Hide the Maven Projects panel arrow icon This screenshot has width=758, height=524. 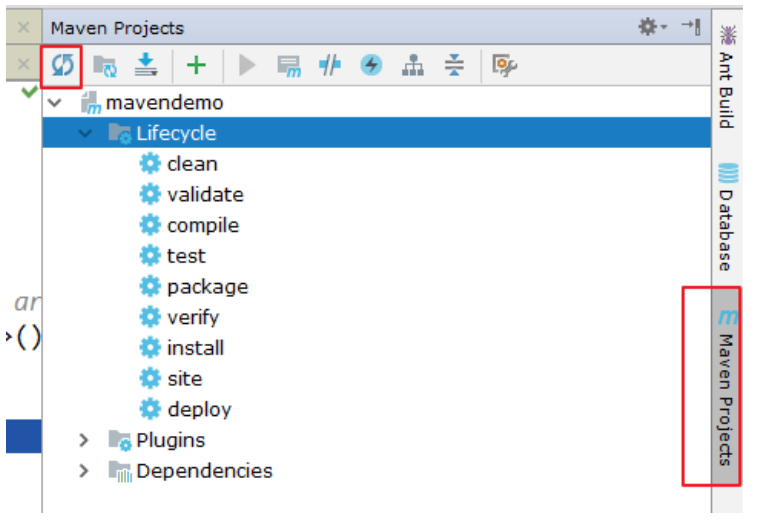[x=691, y=27]
